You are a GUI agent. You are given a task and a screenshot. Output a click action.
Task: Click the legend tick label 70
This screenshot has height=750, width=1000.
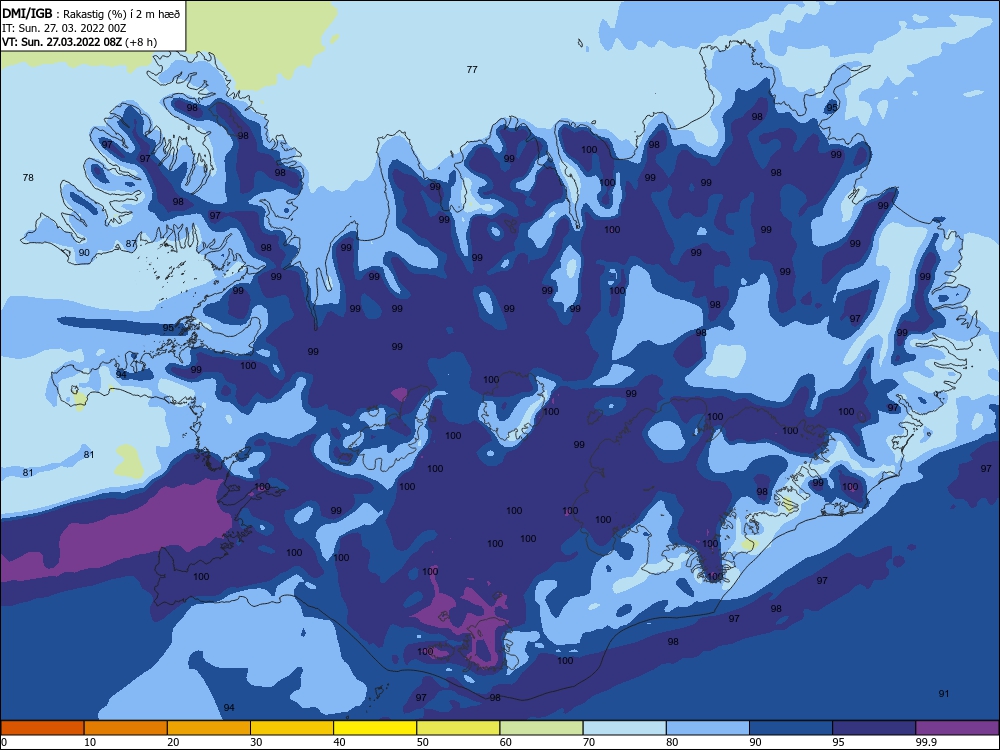[x=589, y=742]
